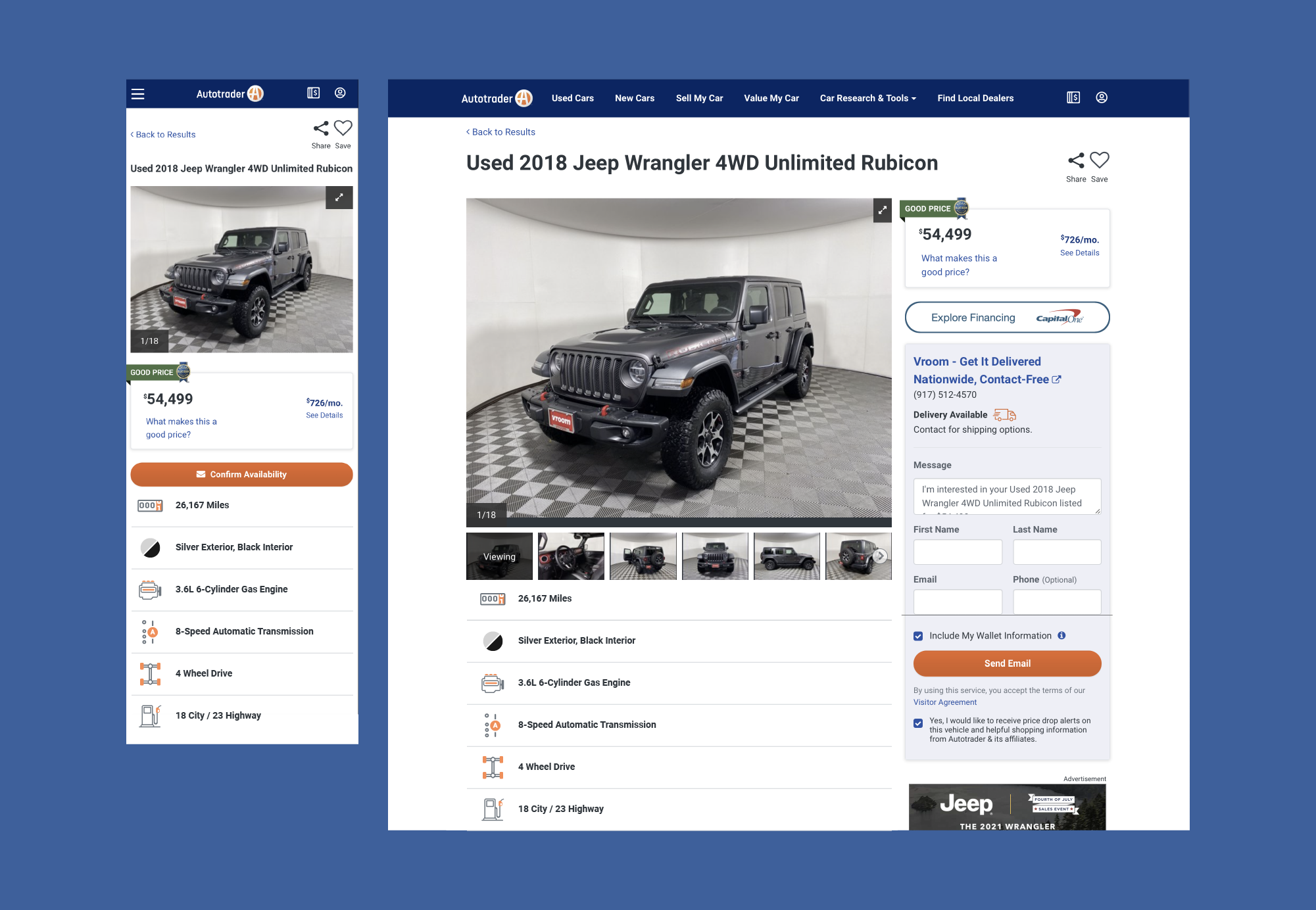Click See Details under desktop monthly payment
The image size is (1316, 910).
(x=1079, y=253)
